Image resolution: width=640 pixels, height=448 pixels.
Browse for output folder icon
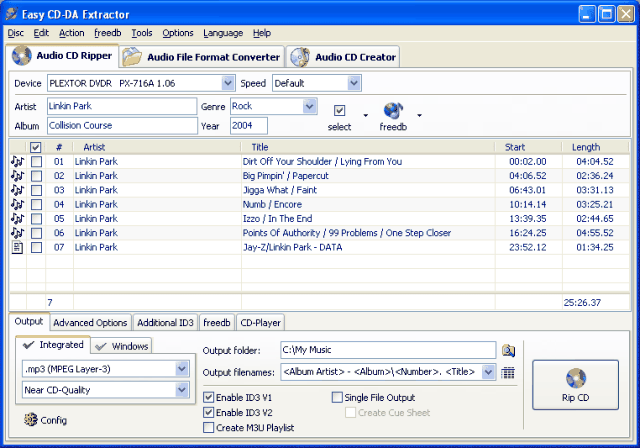[x=508, y=350]
